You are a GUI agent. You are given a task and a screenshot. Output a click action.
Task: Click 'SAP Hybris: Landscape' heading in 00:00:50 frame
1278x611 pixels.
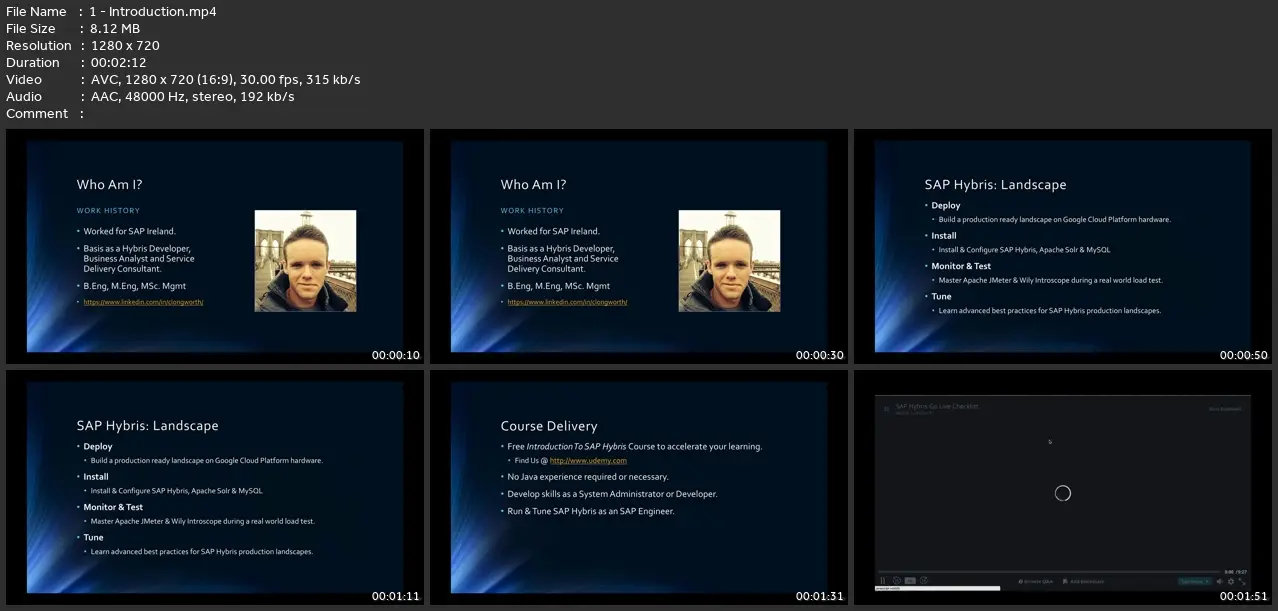(995, 185)
